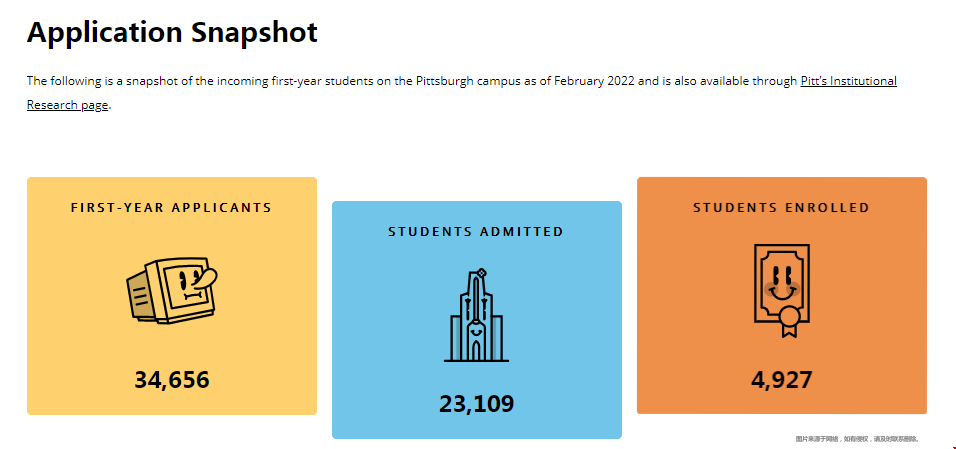Click the 34,656 applicants figure

click(172, 380)
